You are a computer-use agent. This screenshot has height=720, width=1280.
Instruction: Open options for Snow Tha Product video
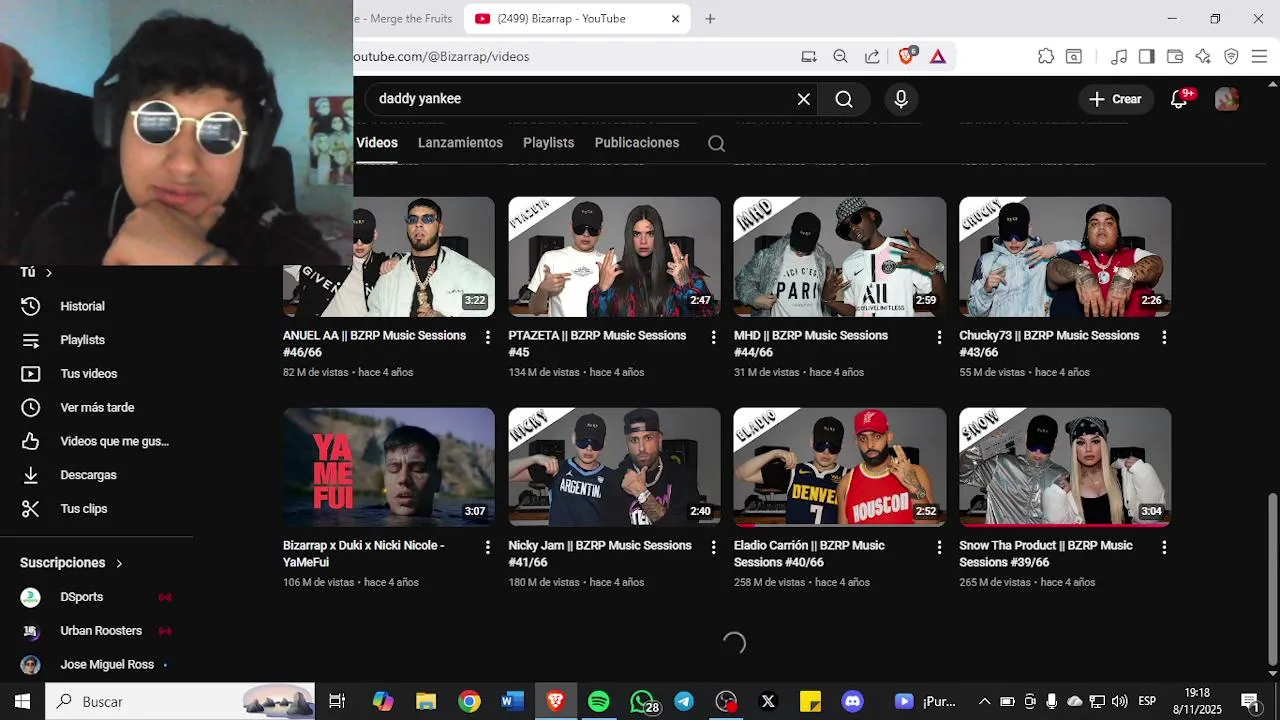(x=1164, y=548)
